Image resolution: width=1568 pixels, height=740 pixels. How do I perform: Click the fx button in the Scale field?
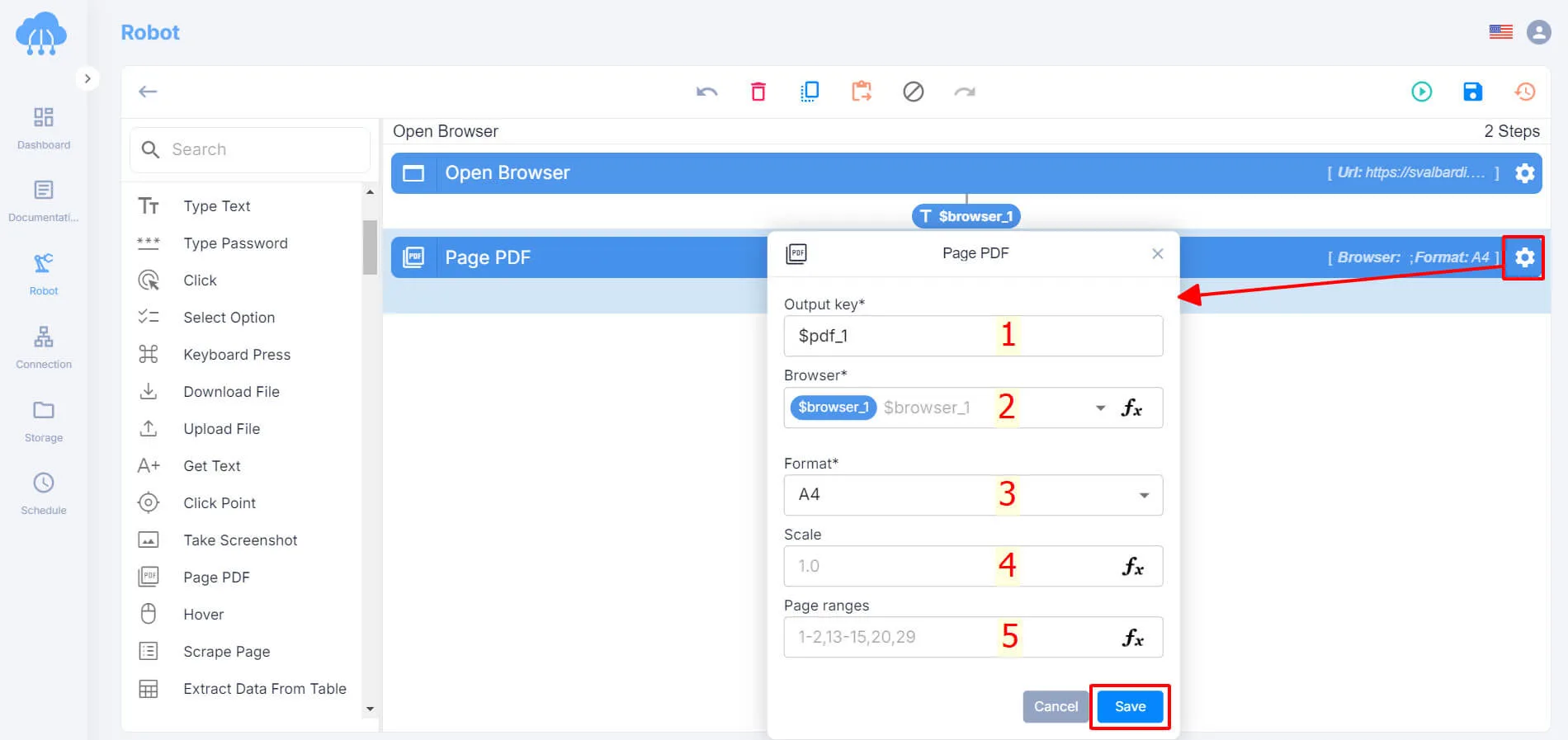[1132, 566]
